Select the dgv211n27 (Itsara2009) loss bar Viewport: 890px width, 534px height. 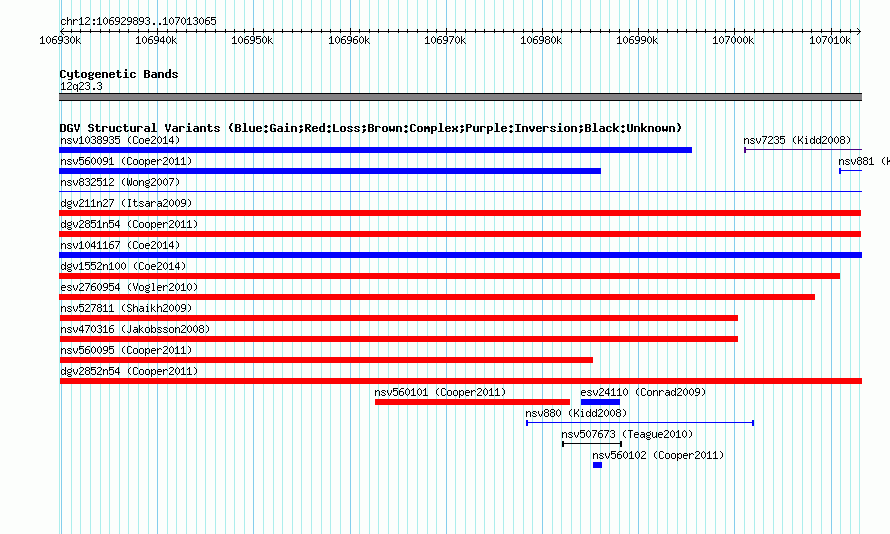tap(460, 213)
